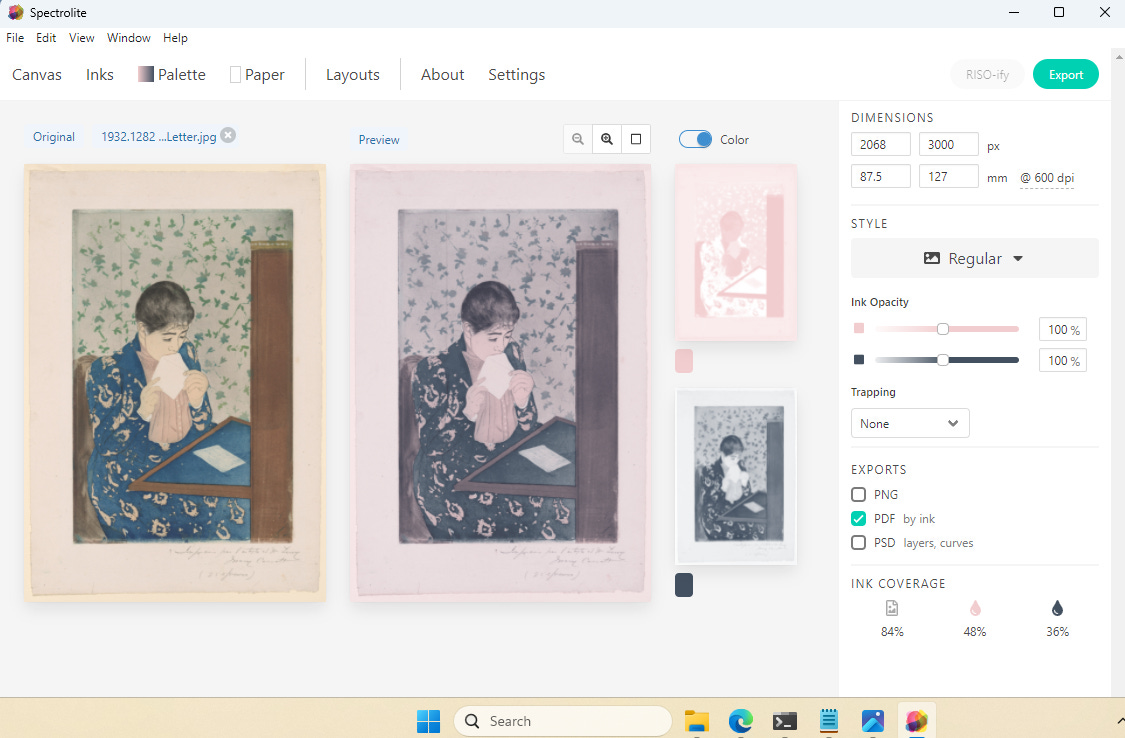Image resolution: width=1125 pixels, height=738 pixels.
Task: Click the Palette gradient icon in toolbar
Action: point(146,75)
